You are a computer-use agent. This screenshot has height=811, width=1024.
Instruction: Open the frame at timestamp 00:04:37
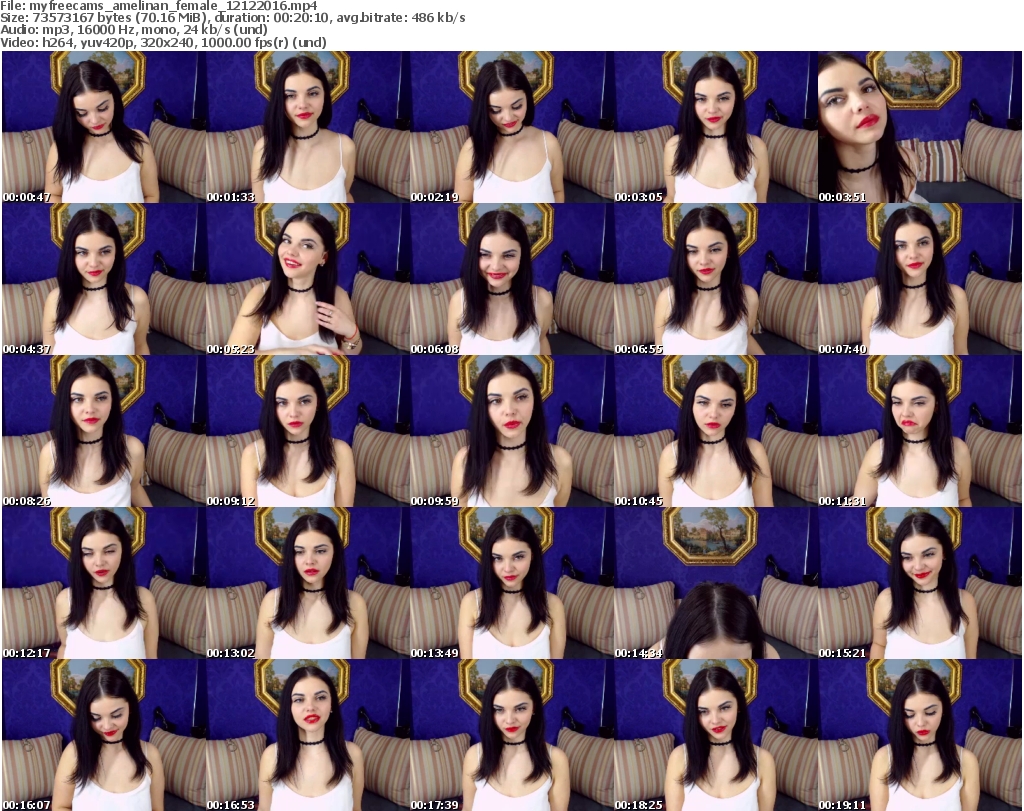pyautogui.click(x=104, y=279)
